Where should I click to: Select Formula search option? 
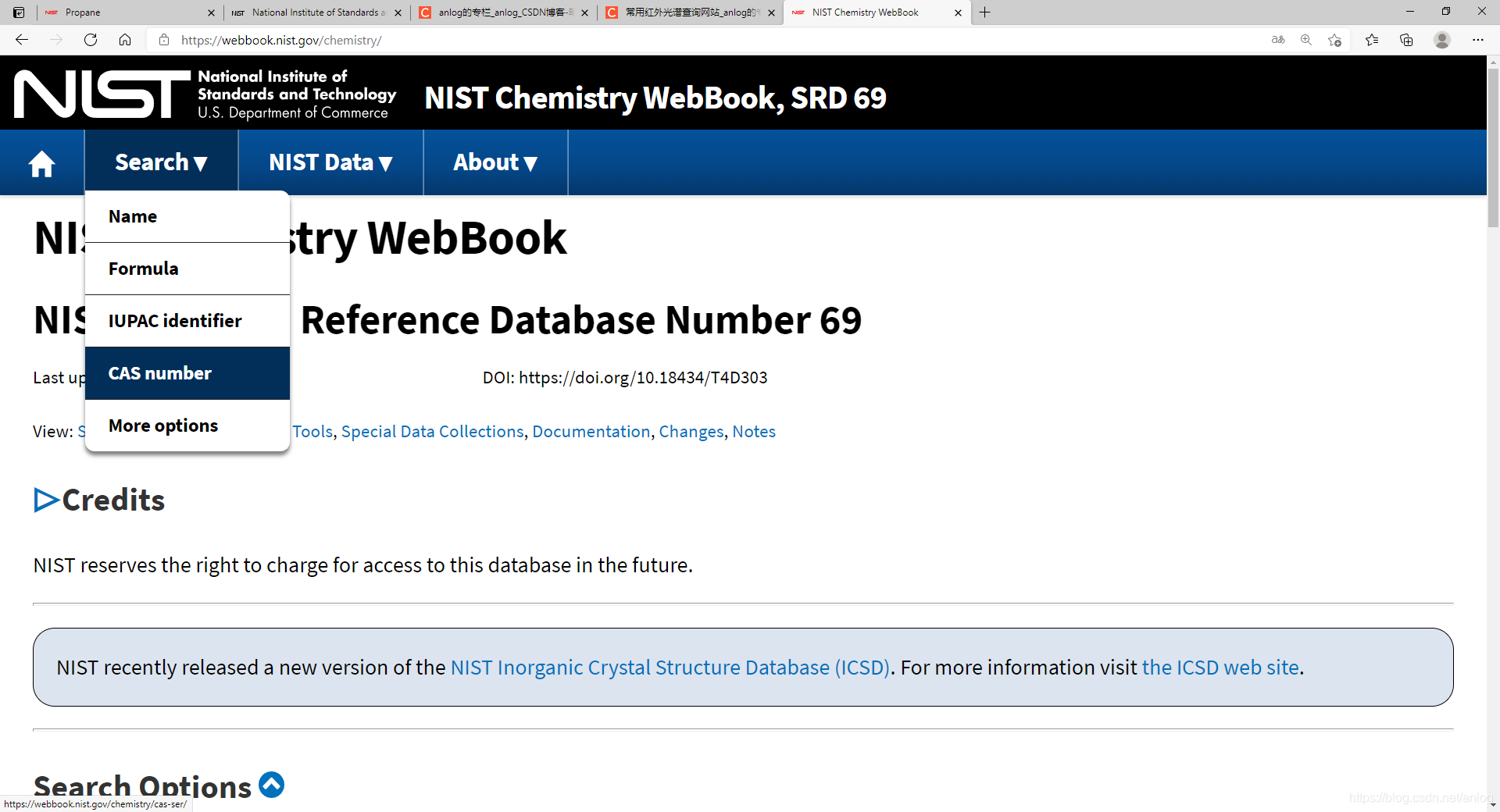tap(187, 269)
